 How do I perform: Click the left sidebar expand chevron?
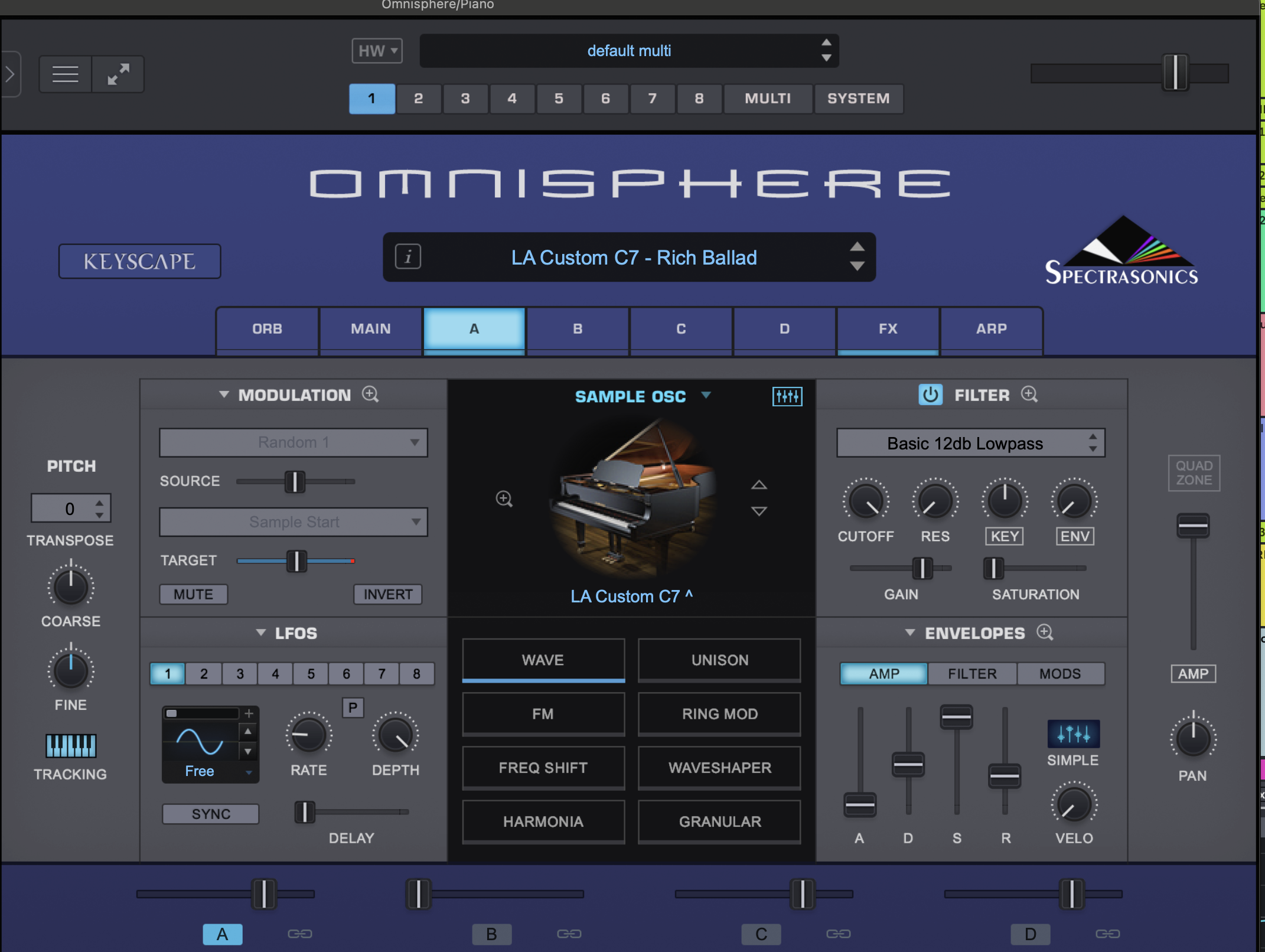pyautogui.click(x=10, y=74)
